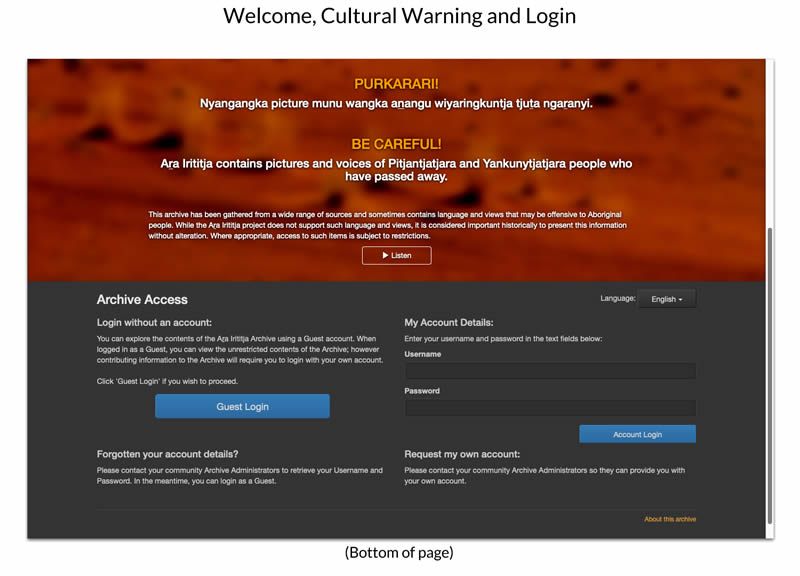This screenshot has height=576, width=800.
Task: Open the English language dropdown
Action: (666, 299)
